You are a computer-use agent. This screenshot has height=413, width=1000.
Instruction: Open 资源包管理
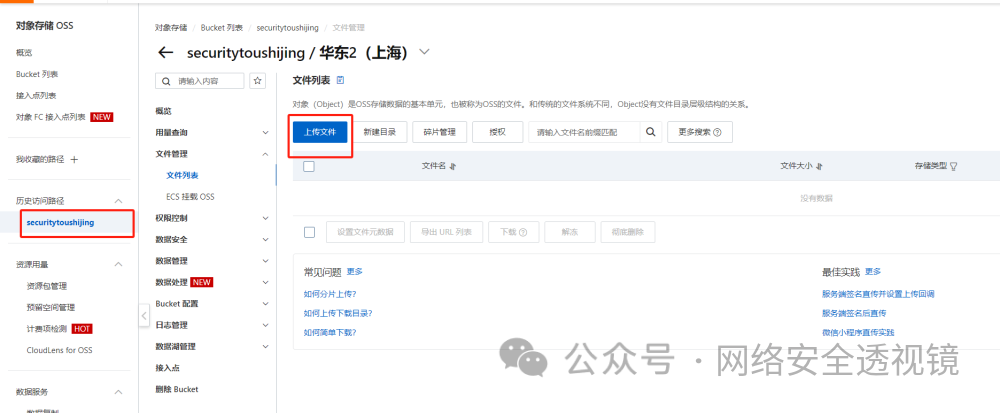coord(47,286)
